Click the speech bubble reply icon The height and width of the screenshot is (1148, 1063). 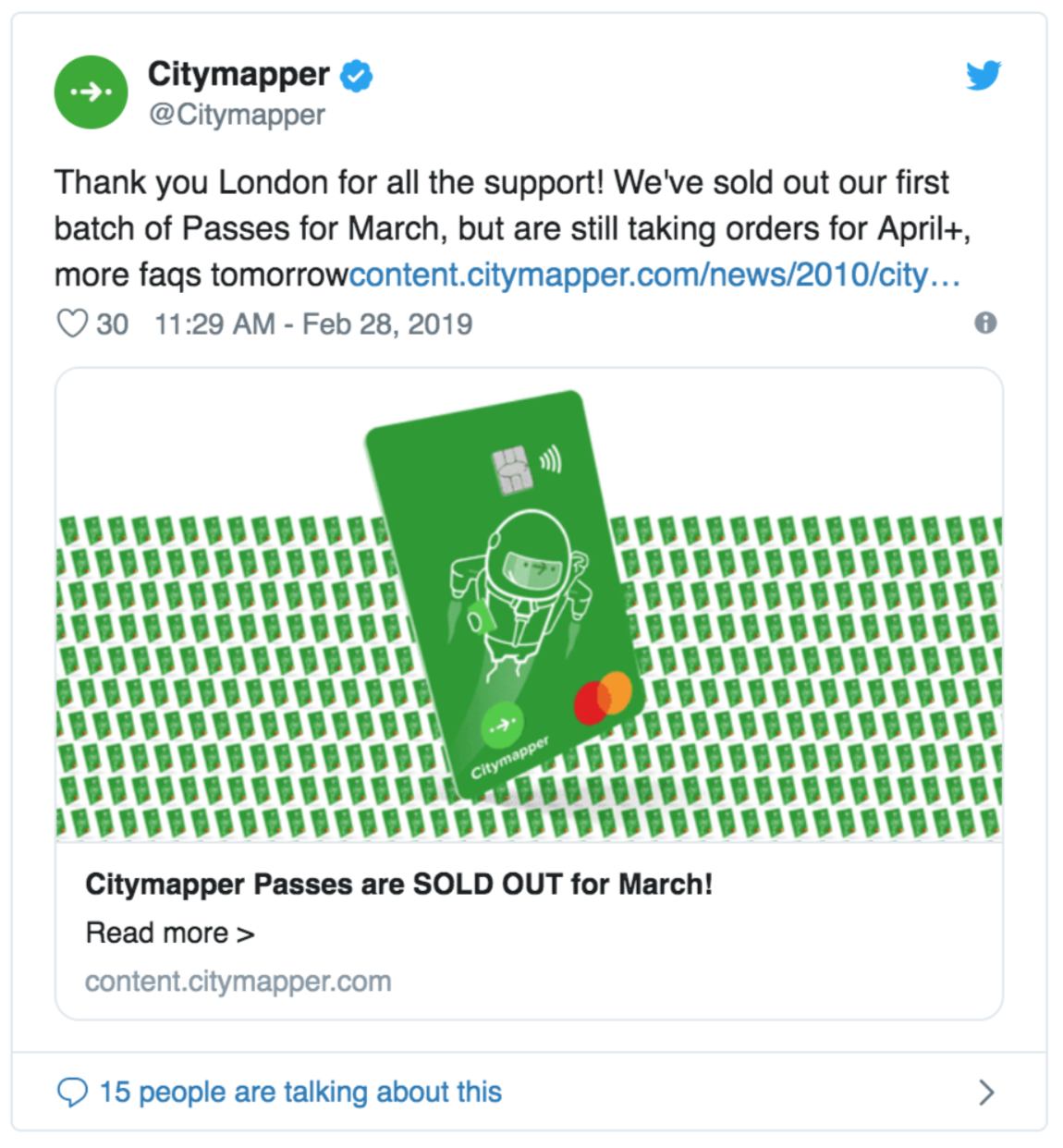[x=72, y=1093]
